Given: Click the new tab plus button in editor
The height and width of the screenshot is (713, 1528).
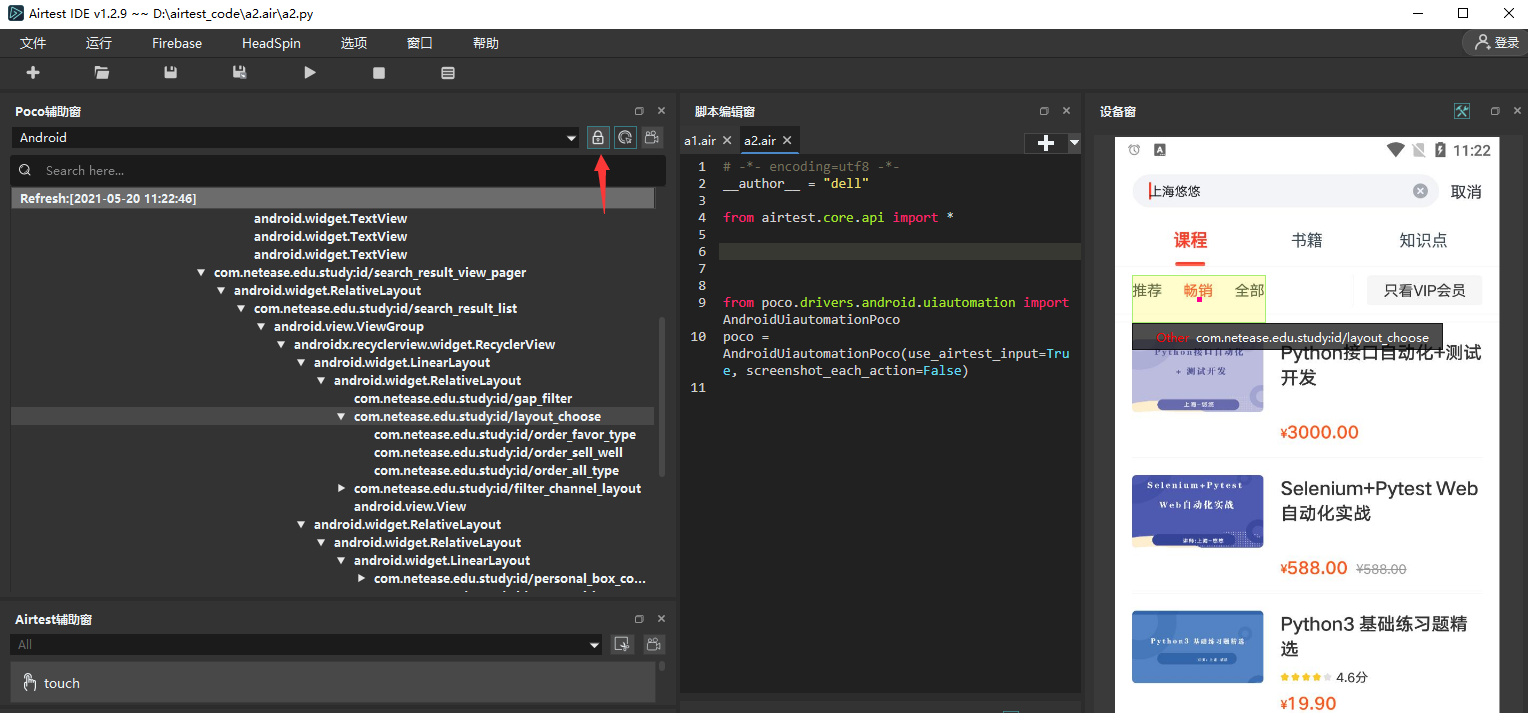Looking at the screenshot, I should (x=1046, y=143).
